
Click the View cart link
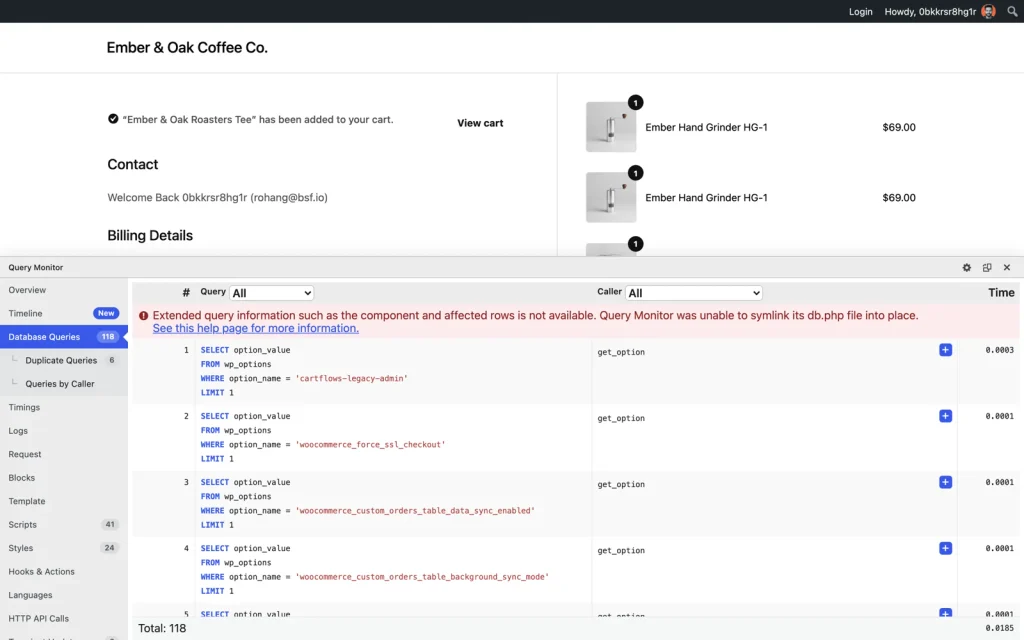pyautogui.click(x=480, y=123)
